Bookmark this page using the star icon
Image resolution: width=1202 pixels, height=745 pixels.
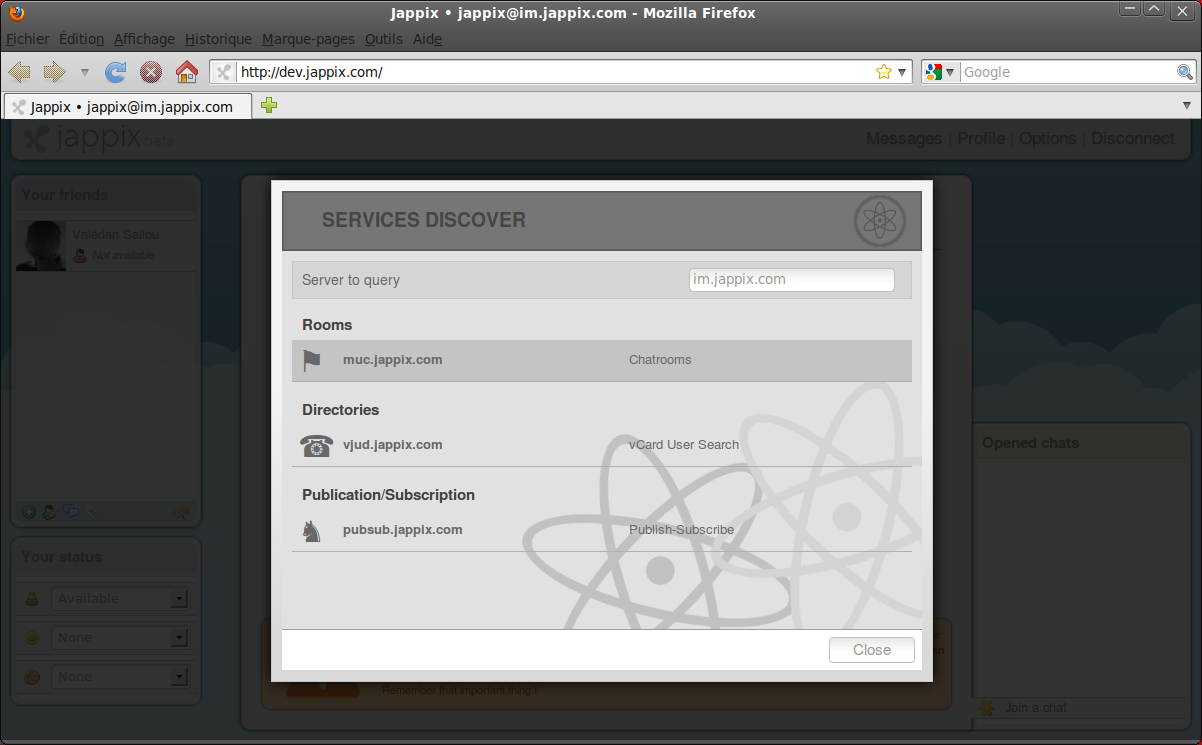pos(883,72)
